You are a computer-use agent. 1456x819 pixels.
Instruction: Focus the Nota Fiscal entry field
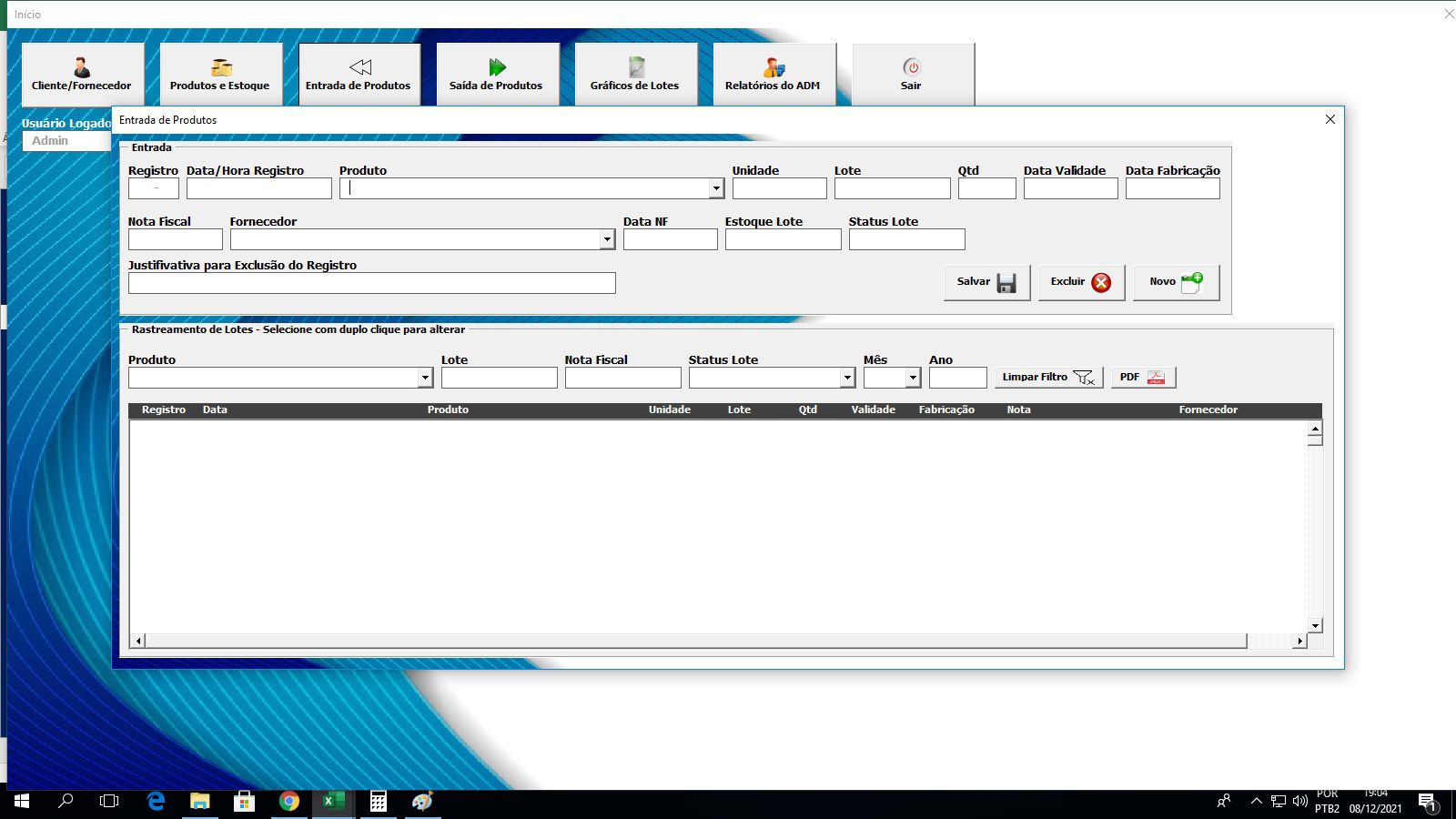175,239
